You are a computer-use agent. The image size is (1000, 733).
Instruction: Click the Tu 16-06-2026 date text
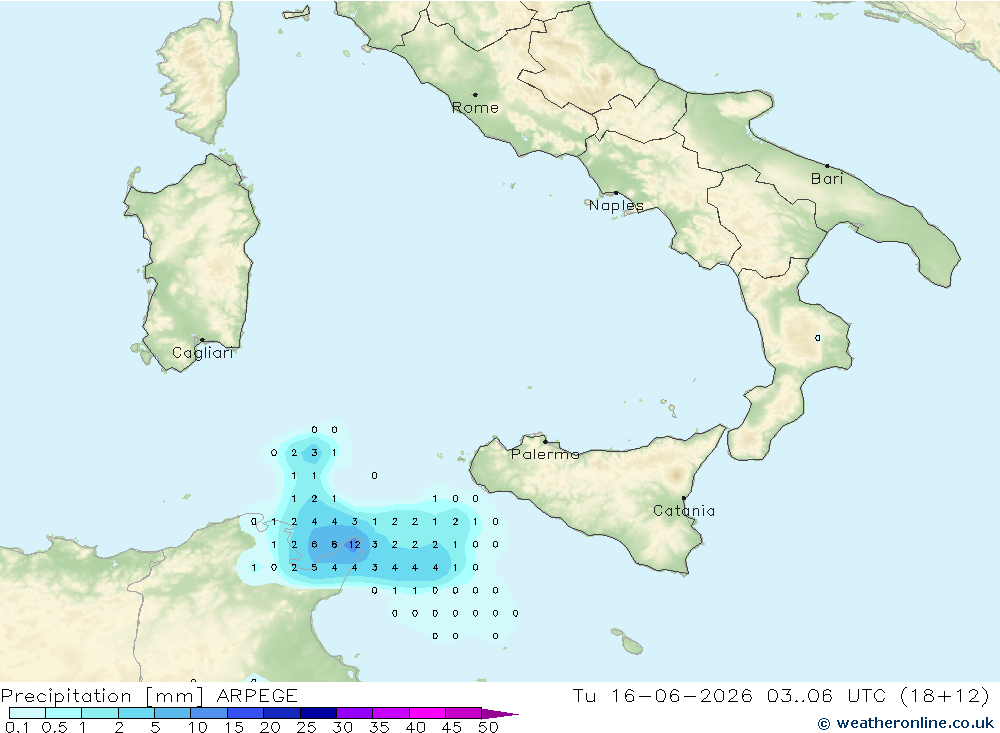pyautogui.click(x=662, y=695)
